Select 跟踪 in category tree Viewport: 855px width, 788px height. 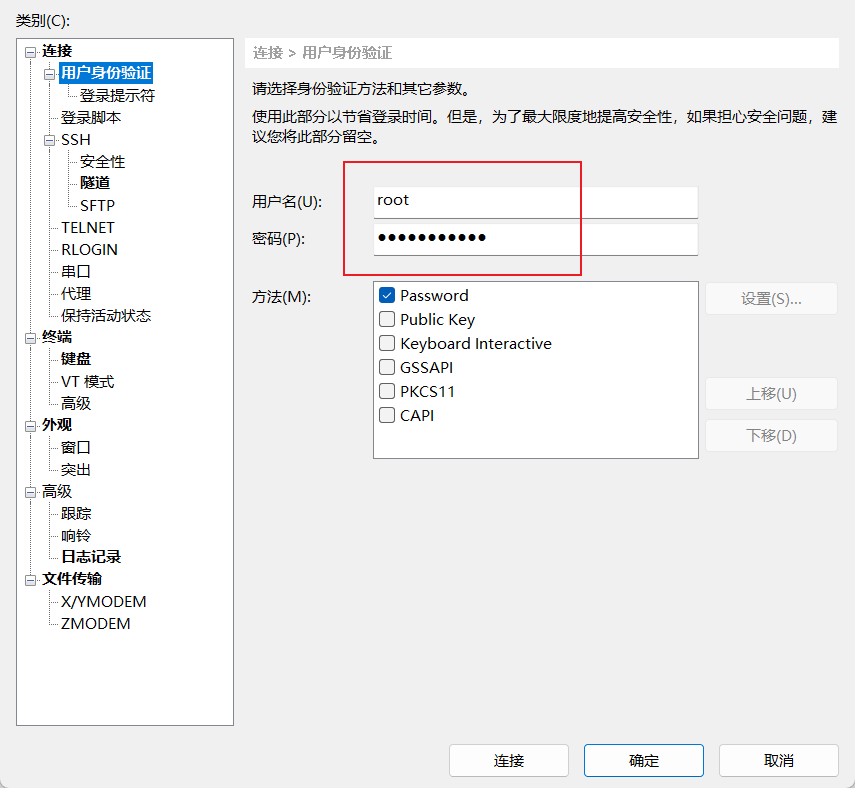click(76, 513)
